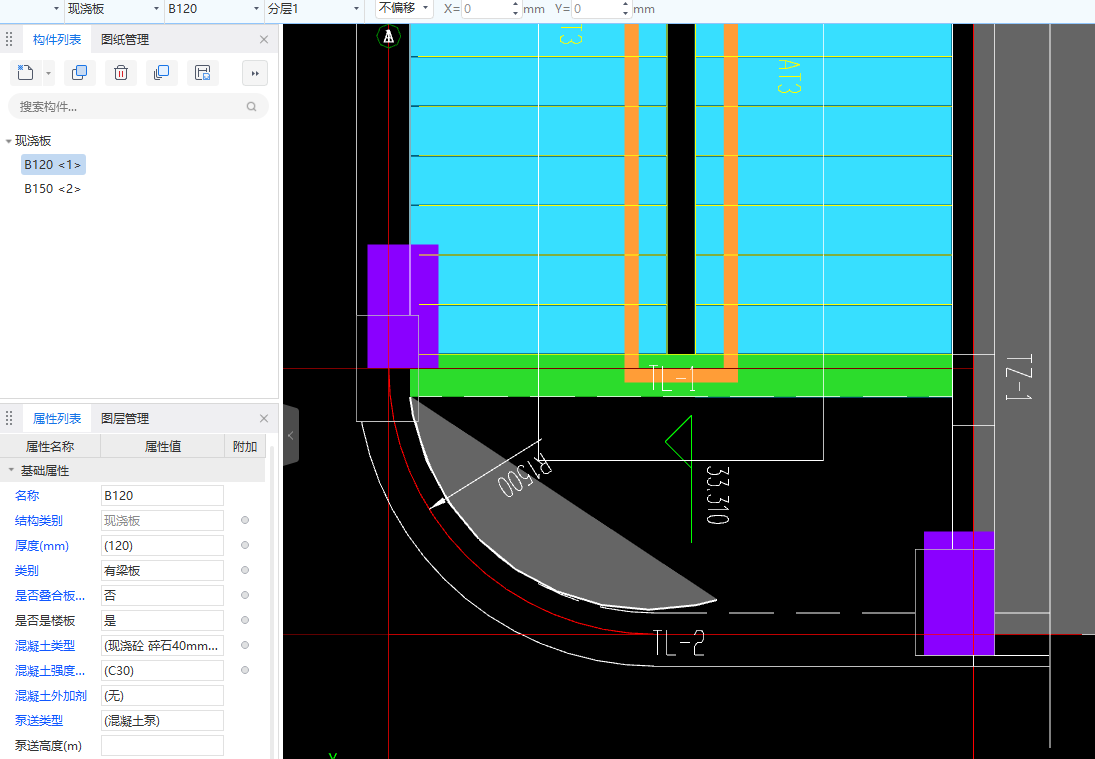1095x759 pixels.
Task: Click the 构件列表 panel drag grip
Action: pos(9,40)
